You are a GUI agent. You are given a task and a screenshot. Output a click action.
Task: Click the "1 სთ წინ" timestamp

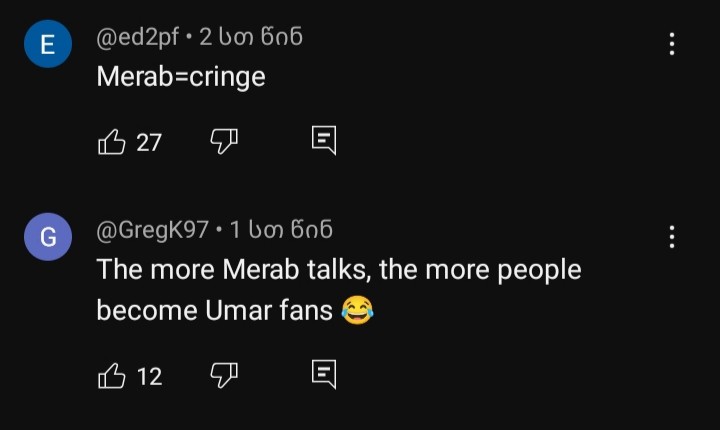(x=281, y=230)
